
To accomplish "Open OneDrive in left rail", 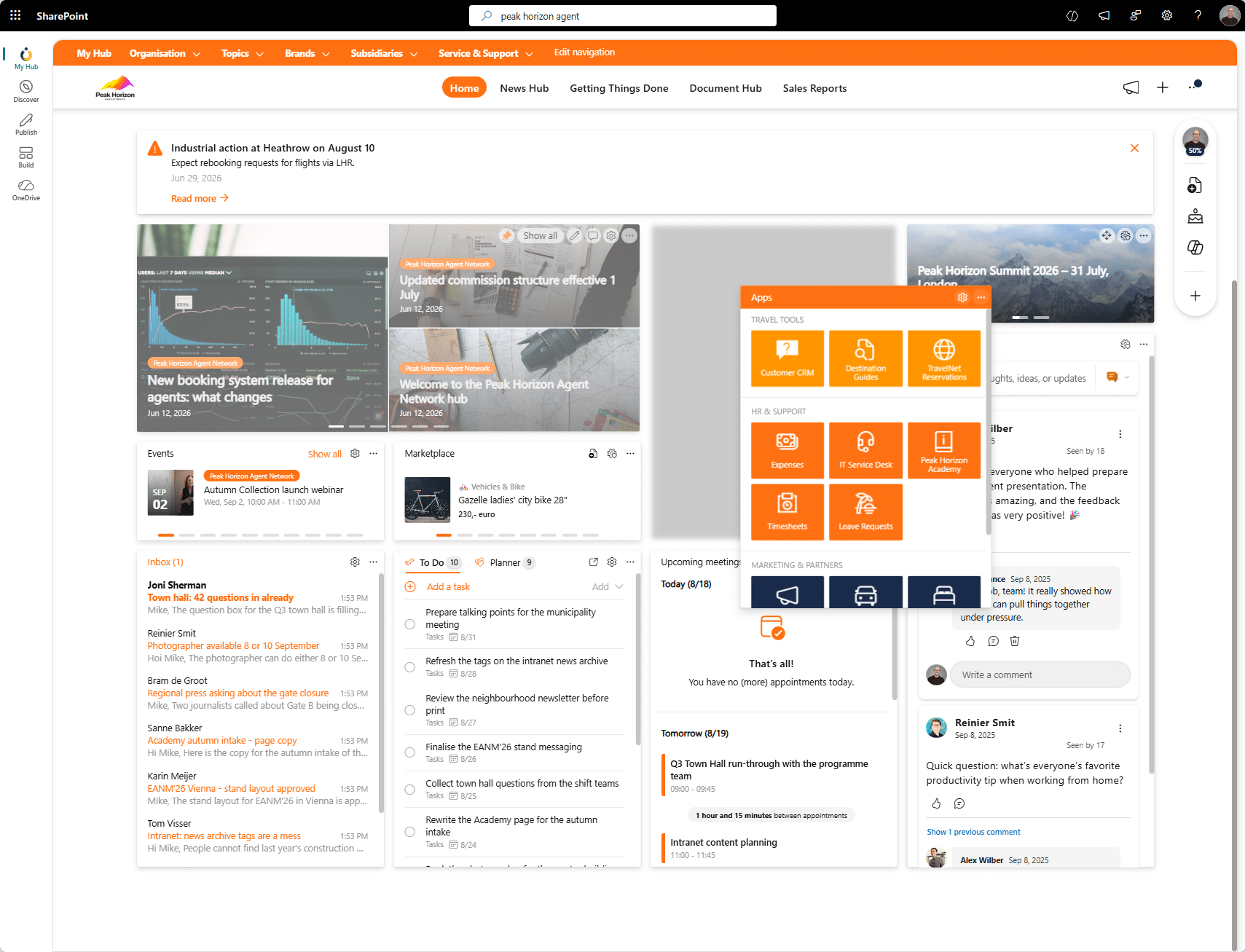I will (26, 189).
